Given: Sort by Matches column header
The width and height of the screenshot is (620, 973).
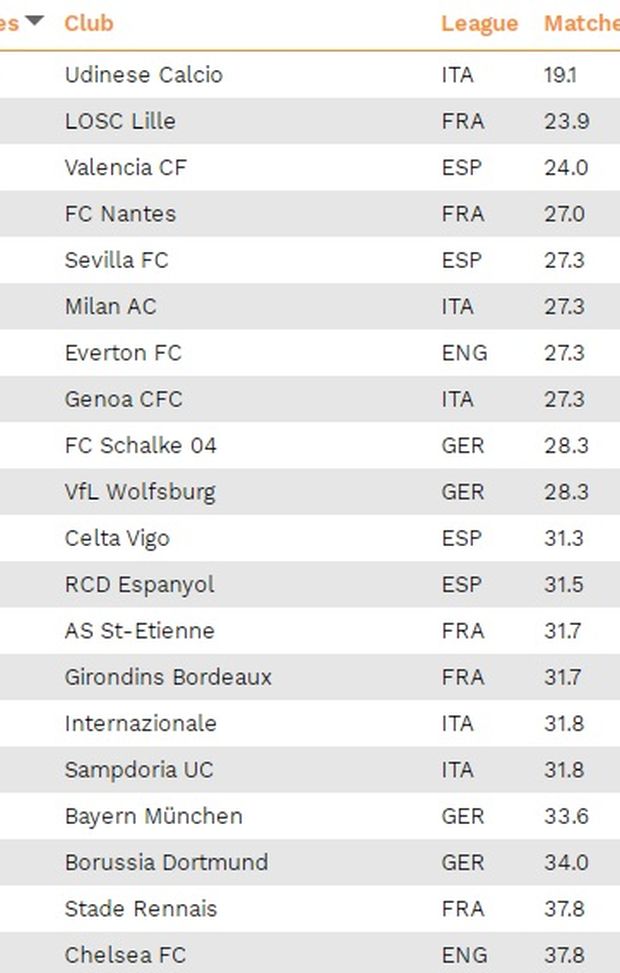Looking at the screenshot, I should click(581, 23).
